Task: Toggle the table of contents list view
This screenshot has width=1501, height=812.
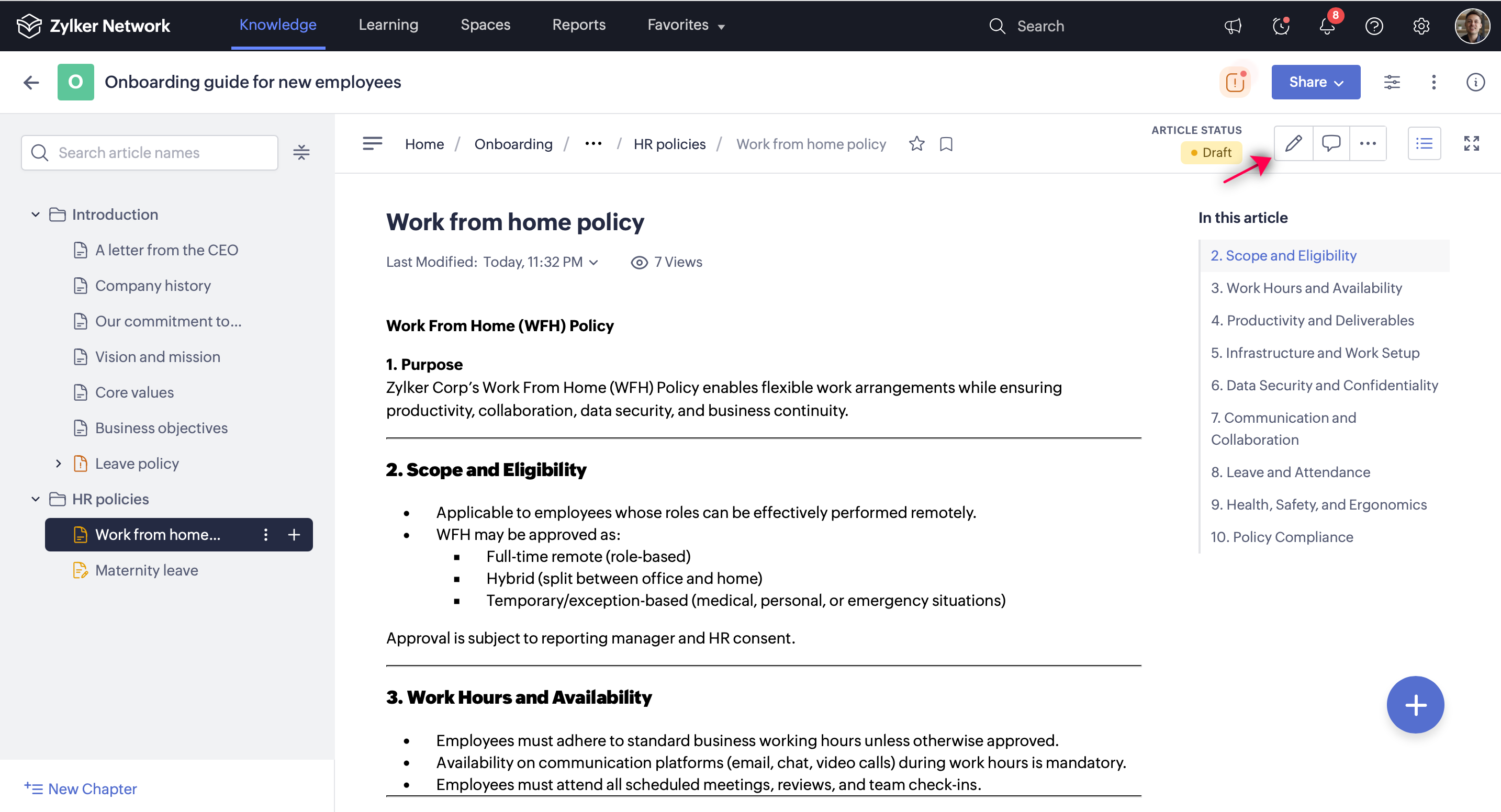Action: (1424, 143)
